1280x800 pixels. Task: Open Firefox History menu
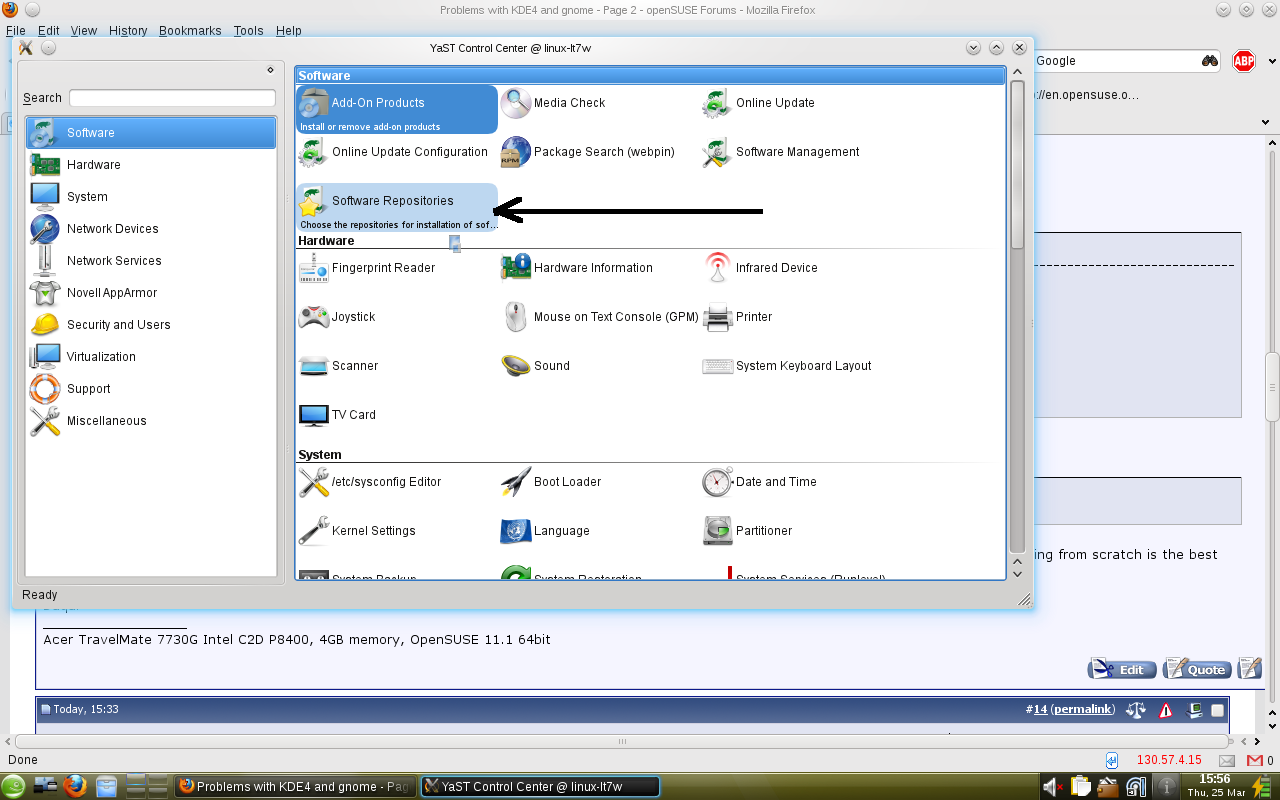pos(128,31)
